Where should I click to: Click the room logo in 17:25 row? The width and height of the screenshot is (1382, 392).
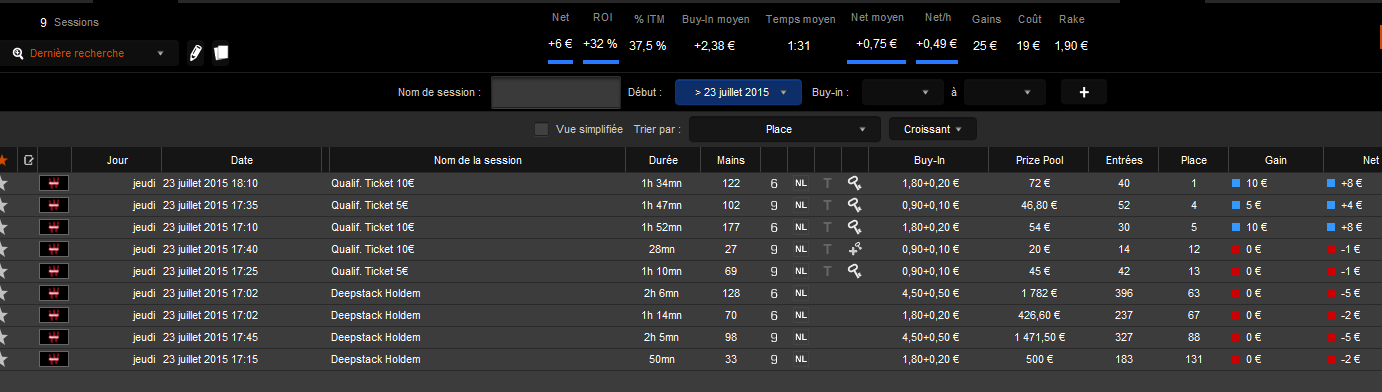click(54, 271)
